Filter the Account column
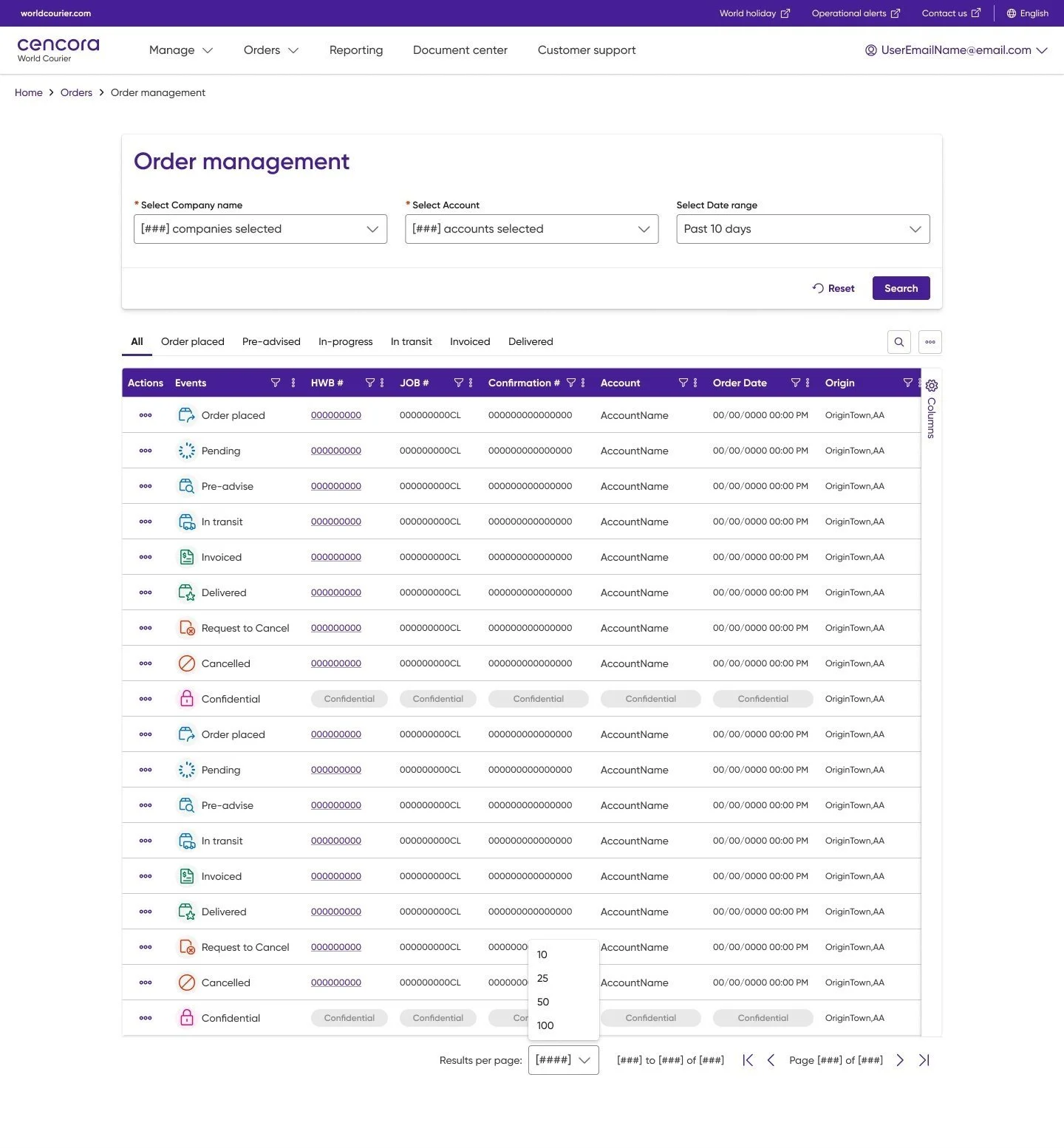The width and height of the screenshot is (1064, 1148). [683, 383]
